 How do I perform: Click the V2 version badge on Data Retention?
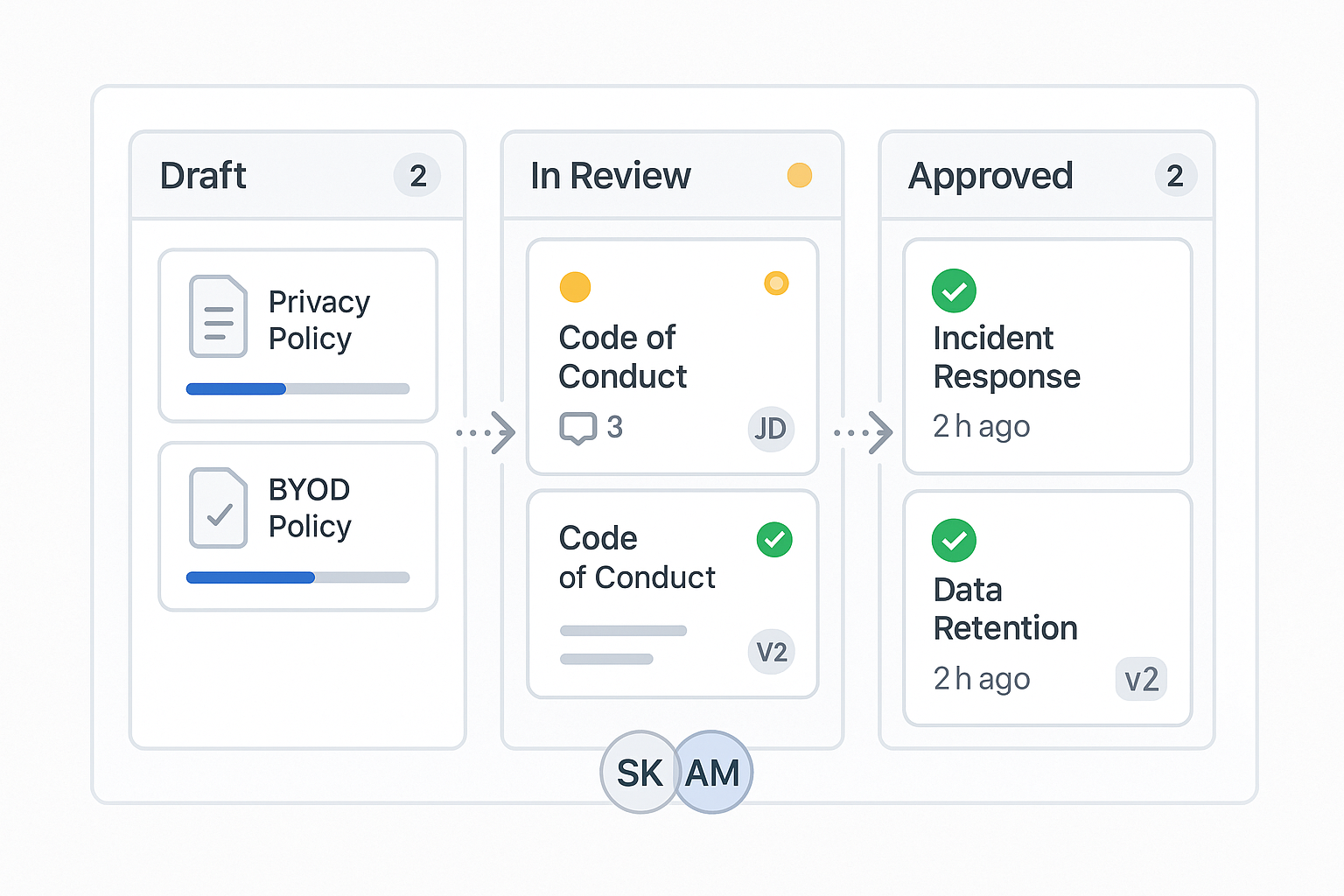coord(1141,679)
